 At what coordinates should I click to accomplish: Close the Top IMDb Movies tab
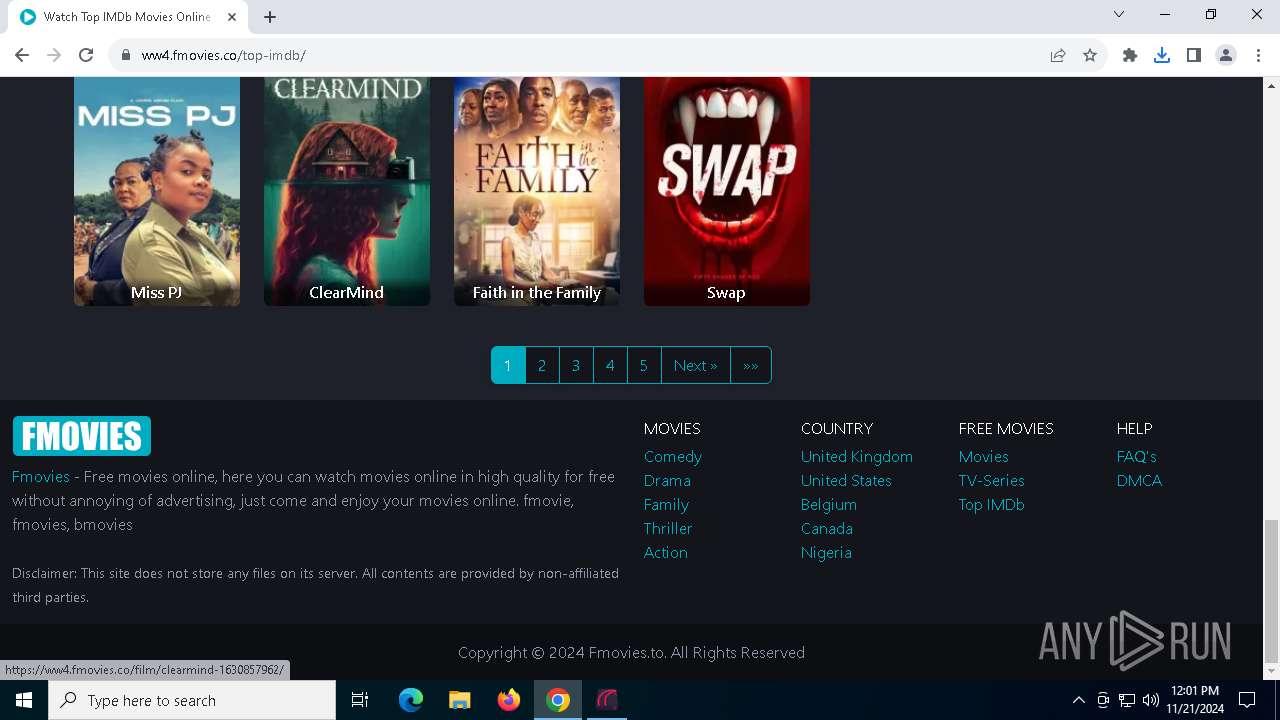point(232,17)
